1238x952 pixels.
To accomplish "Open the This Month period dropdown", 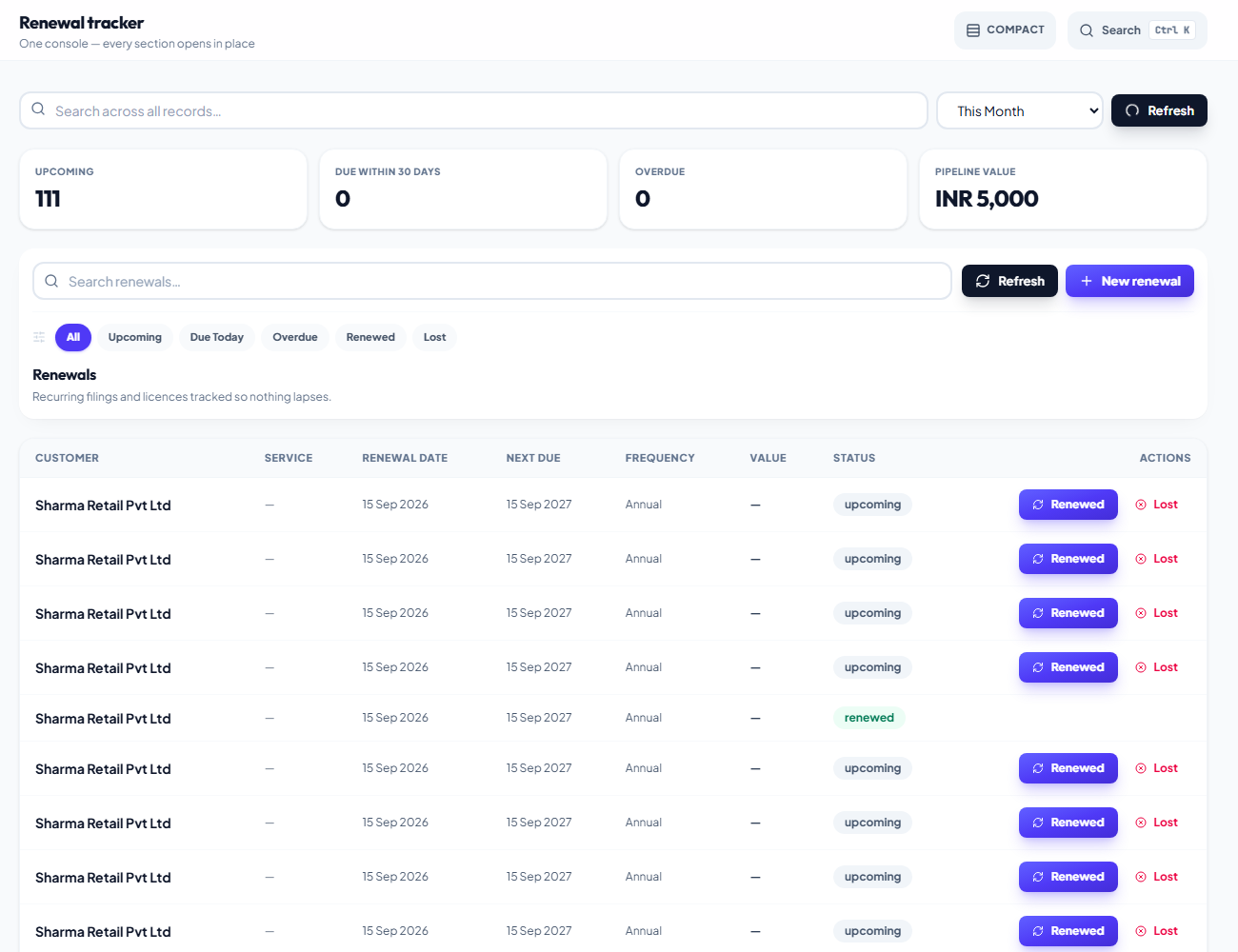I will coord(1020,110).
